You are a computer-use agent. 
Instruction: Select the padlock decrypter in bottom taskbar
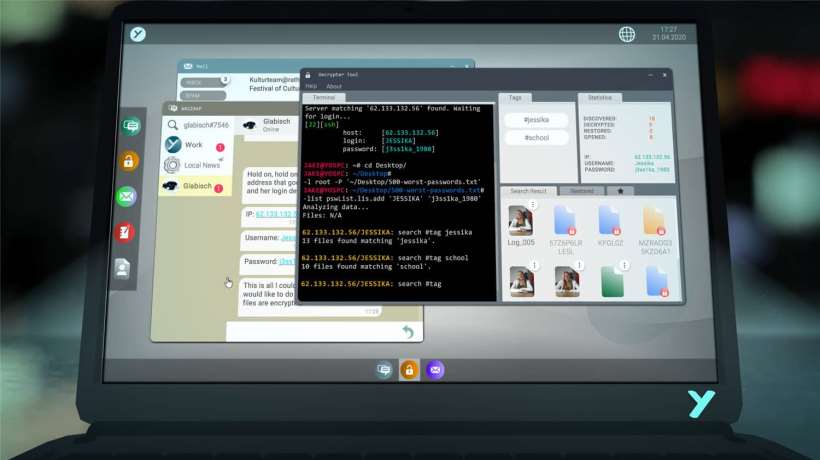[x=409, y=370]
